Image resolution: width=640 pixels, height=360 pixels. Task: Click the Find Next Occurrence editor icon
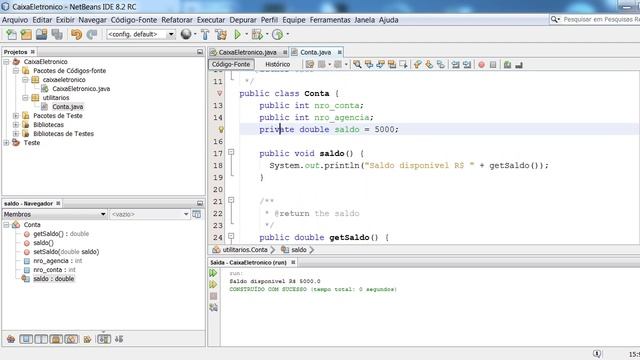coord(380,64)
